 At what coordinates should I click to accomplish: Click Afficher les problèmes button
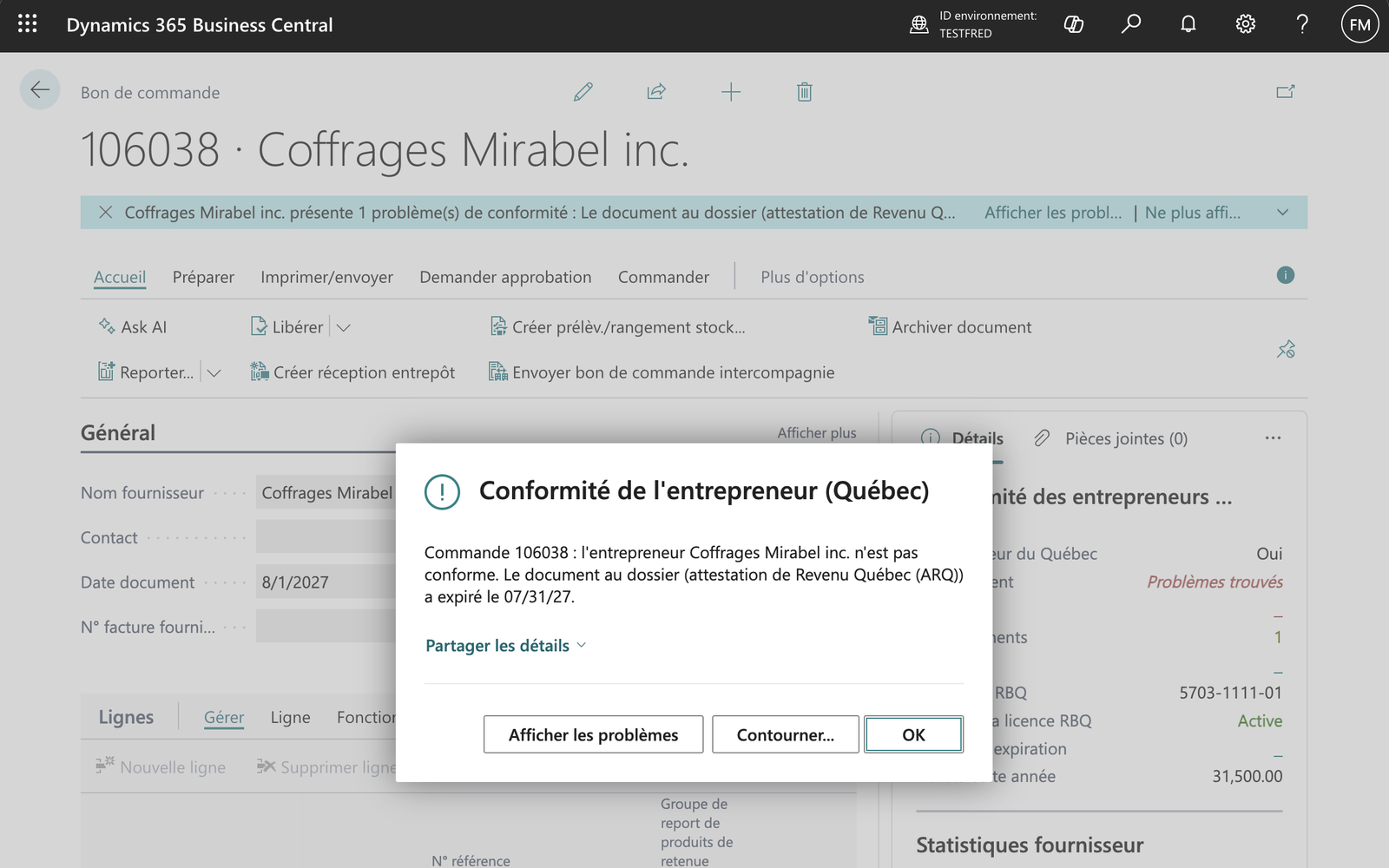pos(593,734)
